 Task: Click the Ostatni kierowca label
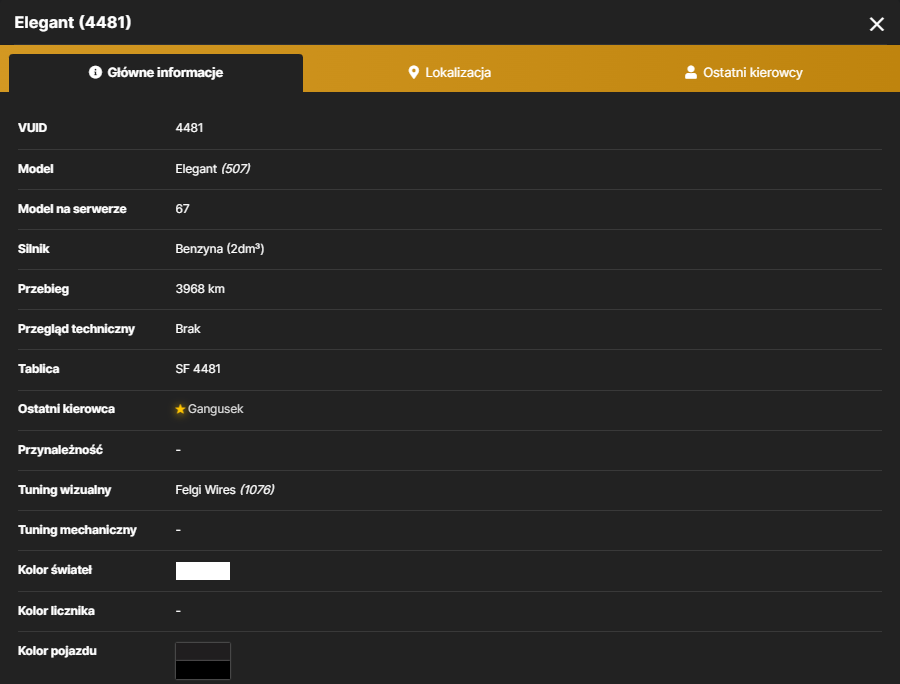[x=67, y=409]
